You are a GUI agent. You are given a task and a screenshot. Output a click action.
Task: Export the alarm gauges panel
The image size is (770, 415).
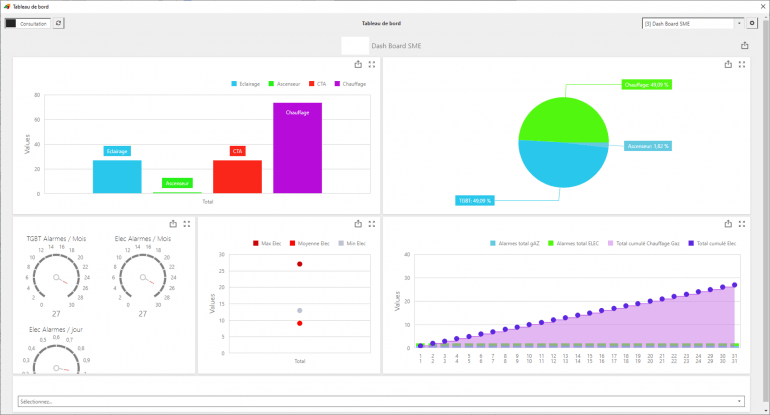coord(173,224)
